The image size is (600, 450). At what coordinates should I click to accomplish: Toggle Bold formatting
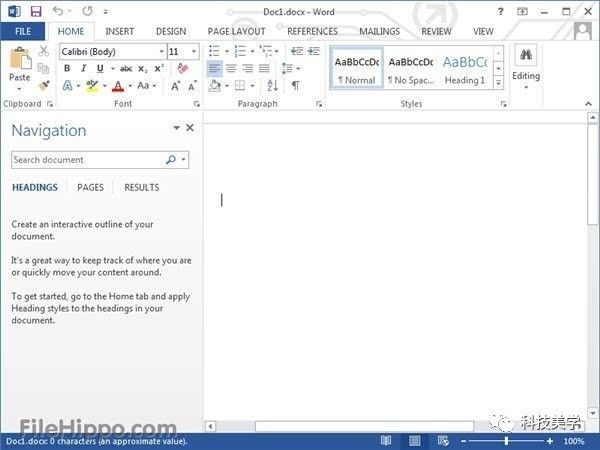pos(67,68)
